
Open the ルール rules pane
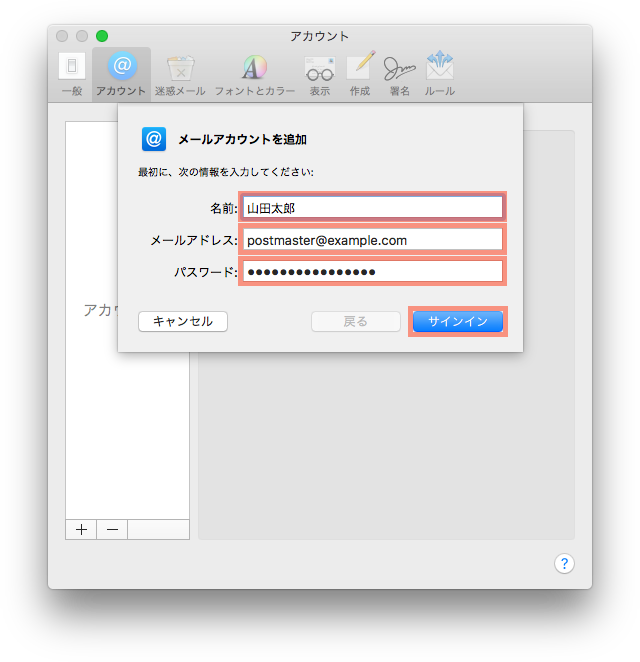[x=439, y=74]
